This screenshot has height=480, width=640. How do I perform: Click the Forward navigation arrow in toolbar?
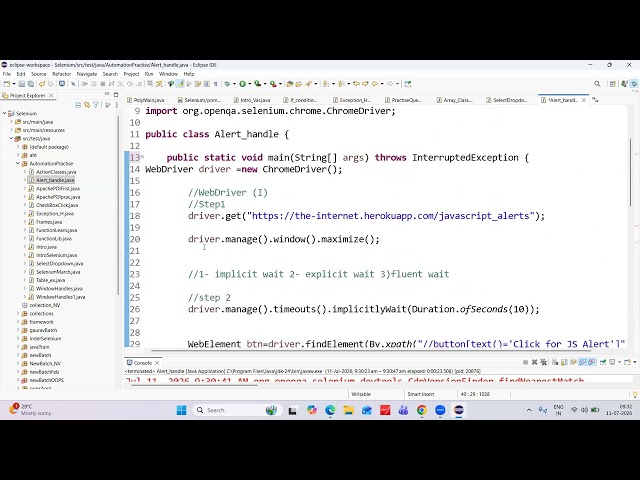pyautogui.click(x=390, y=84)
